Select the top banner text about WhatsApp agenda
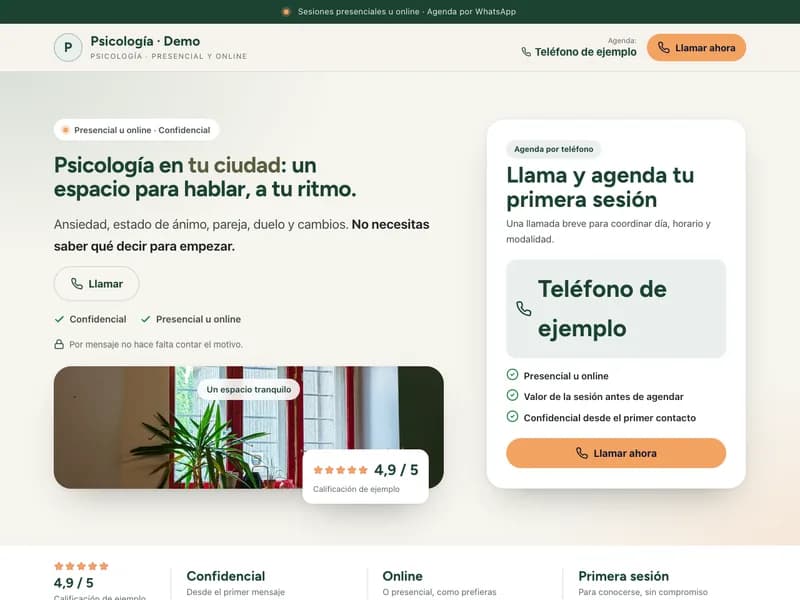Screen dimensions: 800x600 tap(407, 12)
